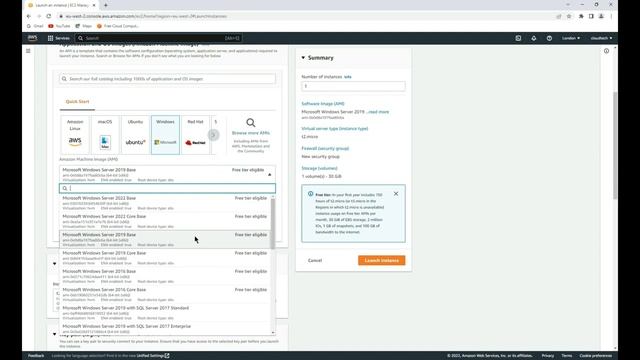Image resolution: width=640 pixels, height=360 pixels.
Task: Open browser extensions puzzle icon
Action: pos(581,16)
